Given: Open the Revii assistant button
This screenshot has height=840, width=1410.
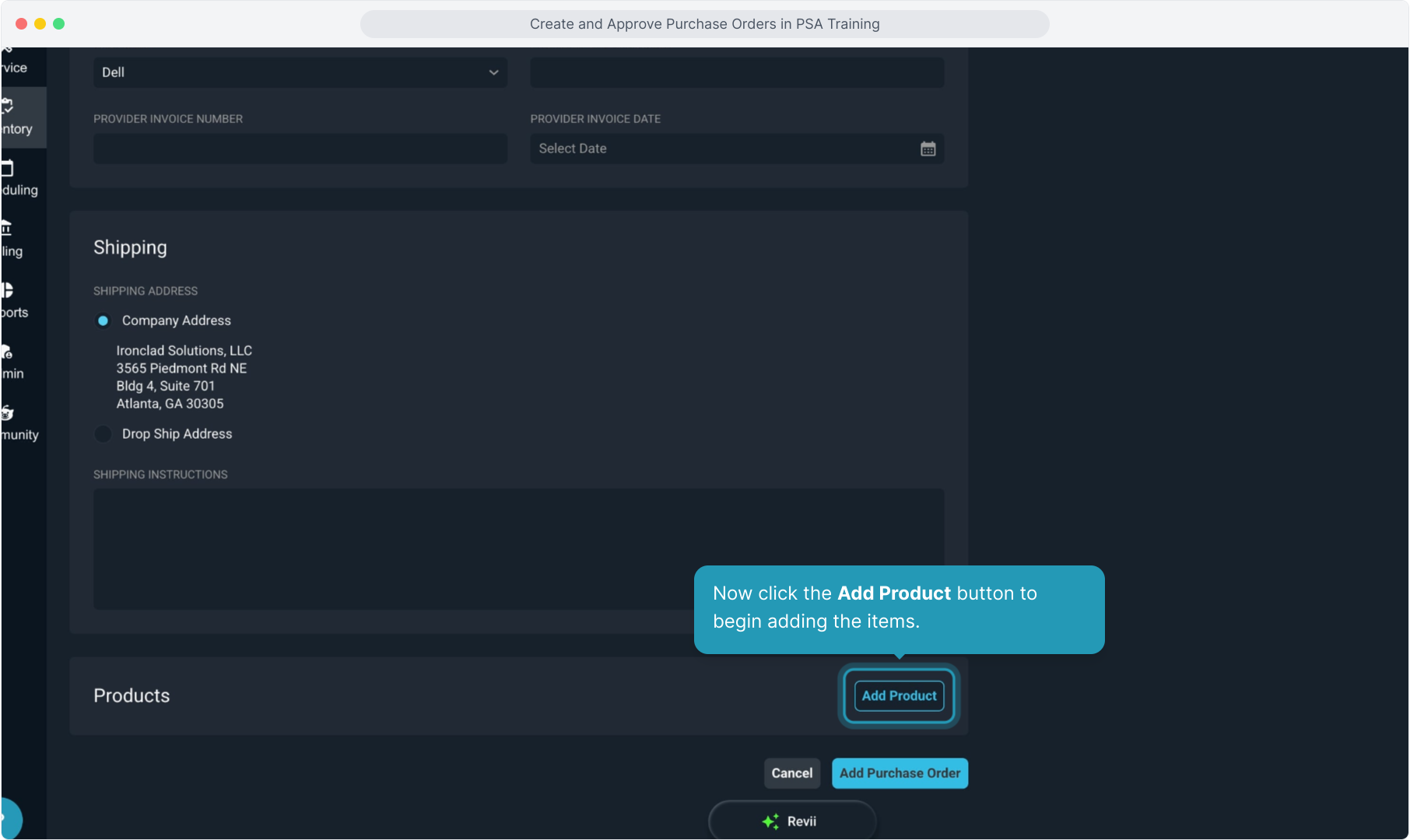Looking at the screenshot, I should point(792,821).
